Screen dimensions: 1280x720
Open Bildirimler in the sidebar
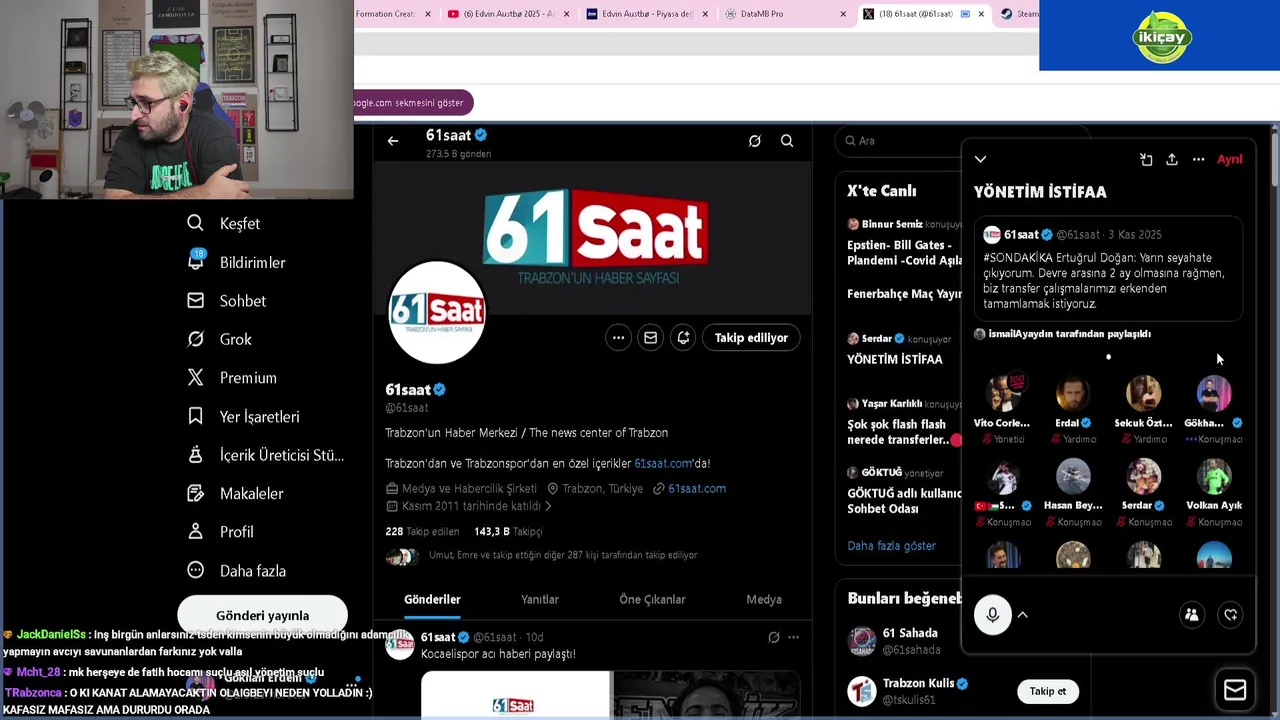pos(237,262)
